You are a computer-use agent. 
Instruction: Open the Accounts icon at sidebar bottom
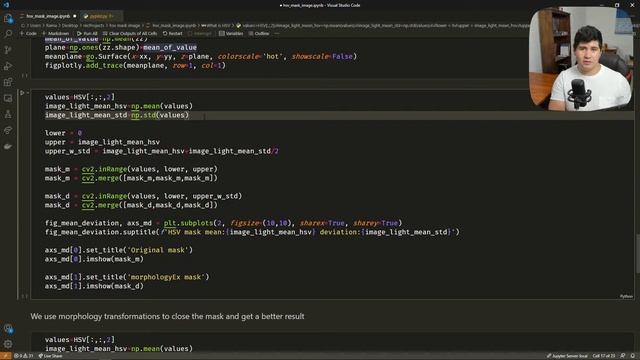[x=8, y=328]
